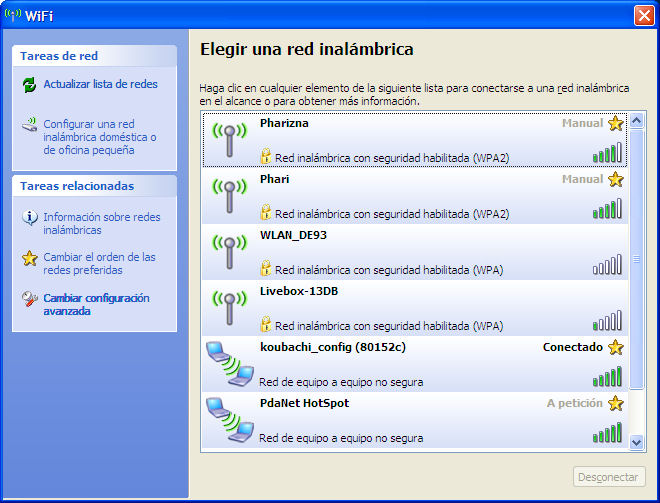Click the Desconectar button
The height and width of the screenshot is (503, 660).
tap(609, 477)
